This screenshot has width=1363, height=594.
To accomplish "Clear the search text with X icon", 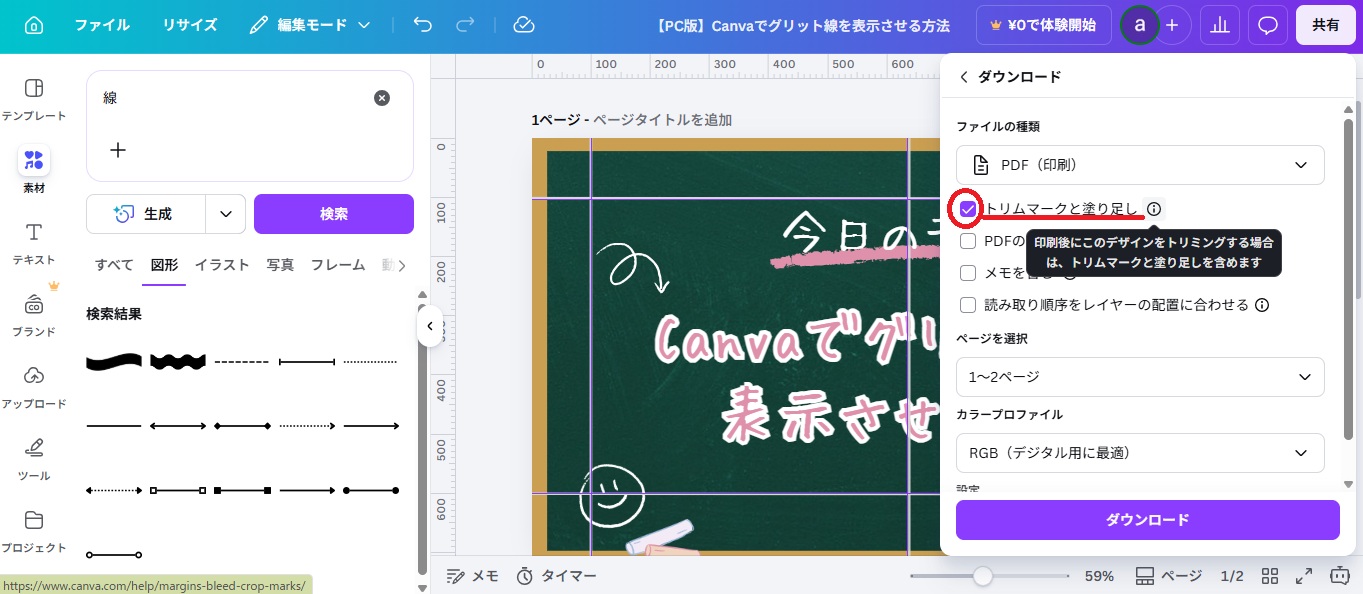I will [382, 98].
